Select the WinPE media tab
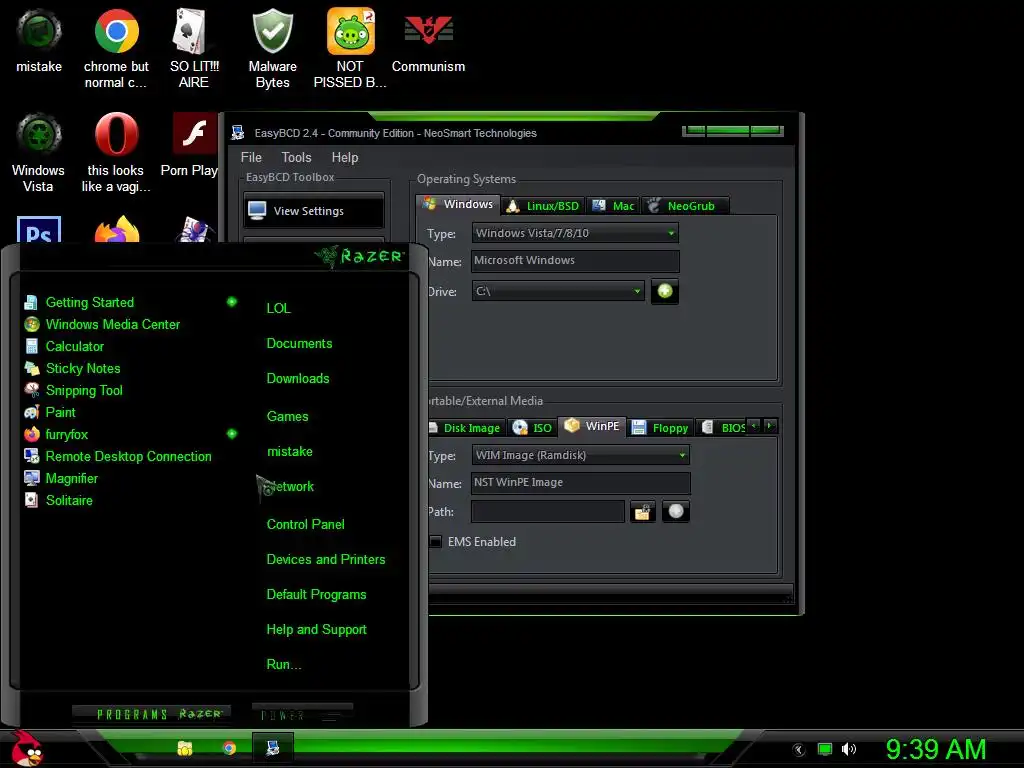The width and height of the screenshot is (1024, 768). click(592, 426)
